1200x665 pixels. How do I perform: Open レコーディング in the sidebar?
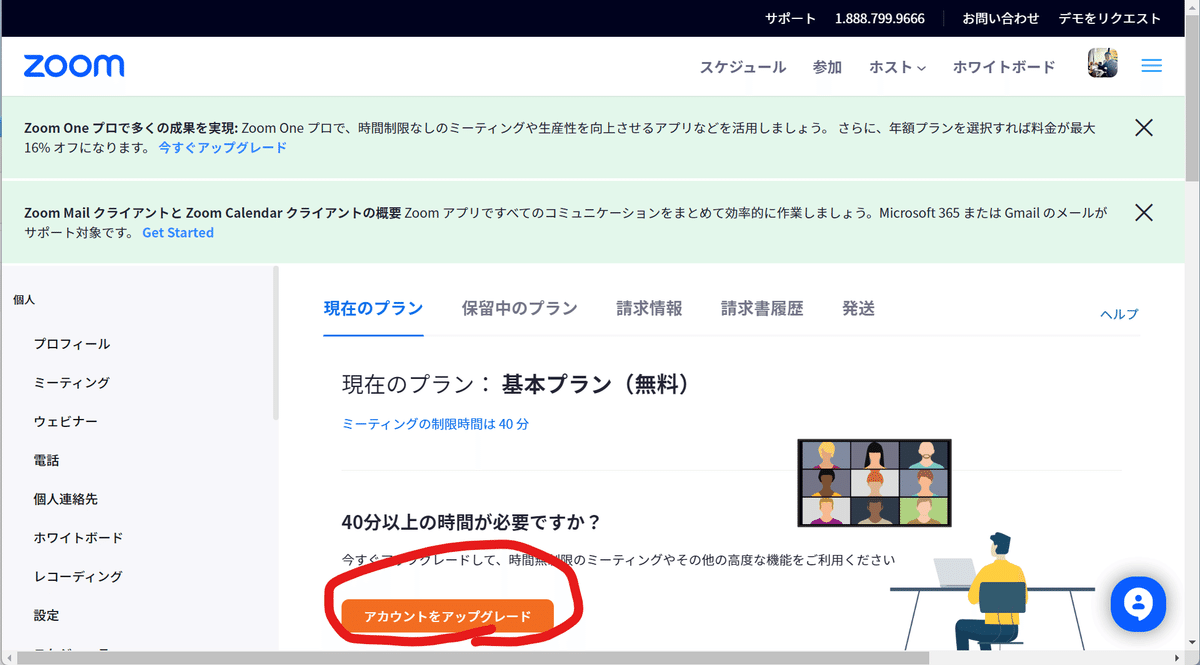78,576
